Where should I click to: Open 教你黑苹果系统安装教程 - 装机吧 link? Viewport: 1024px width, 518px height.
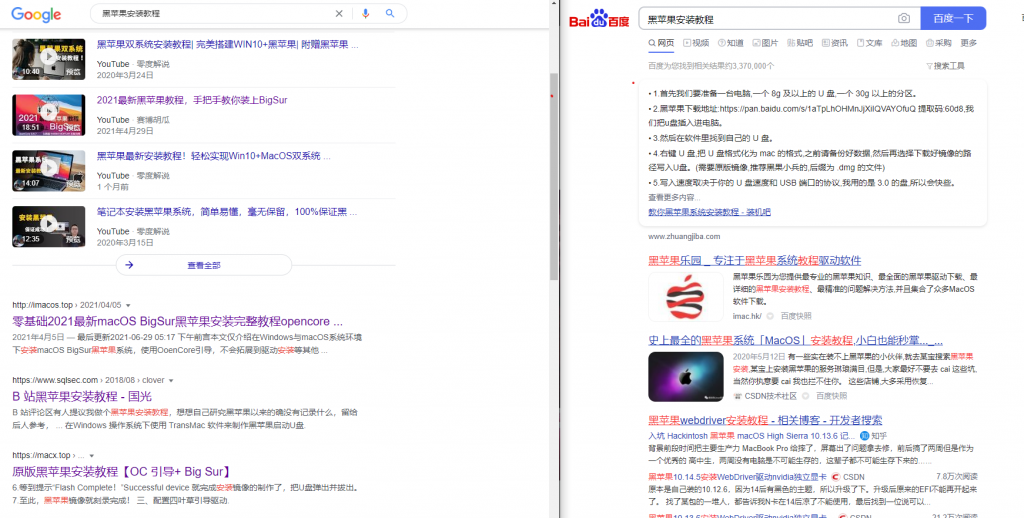(709, 212)
